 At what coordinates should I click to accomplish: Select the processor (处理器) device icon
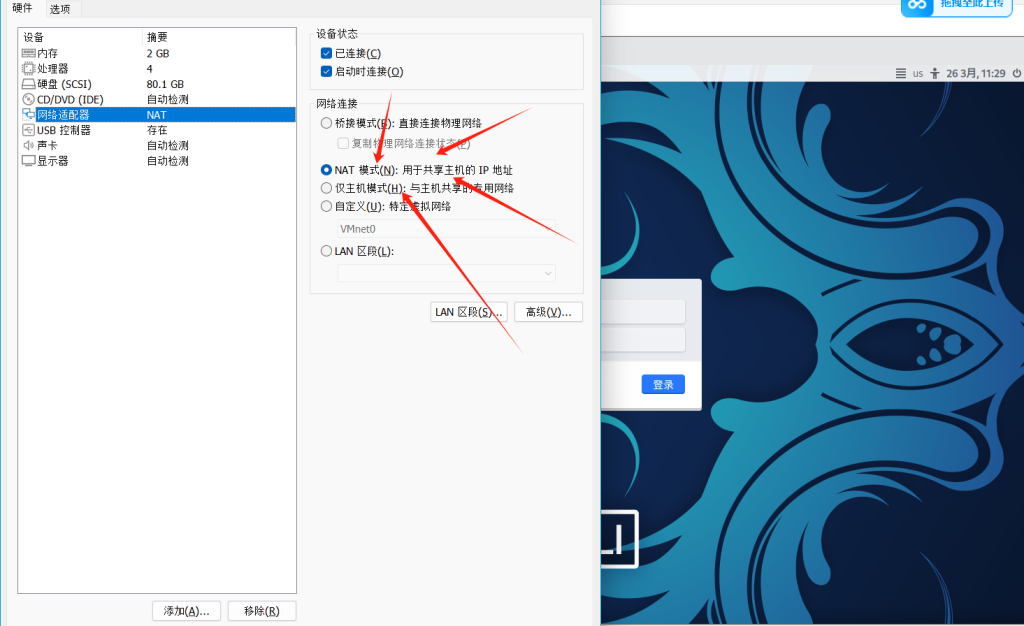(x=28, y=69)
